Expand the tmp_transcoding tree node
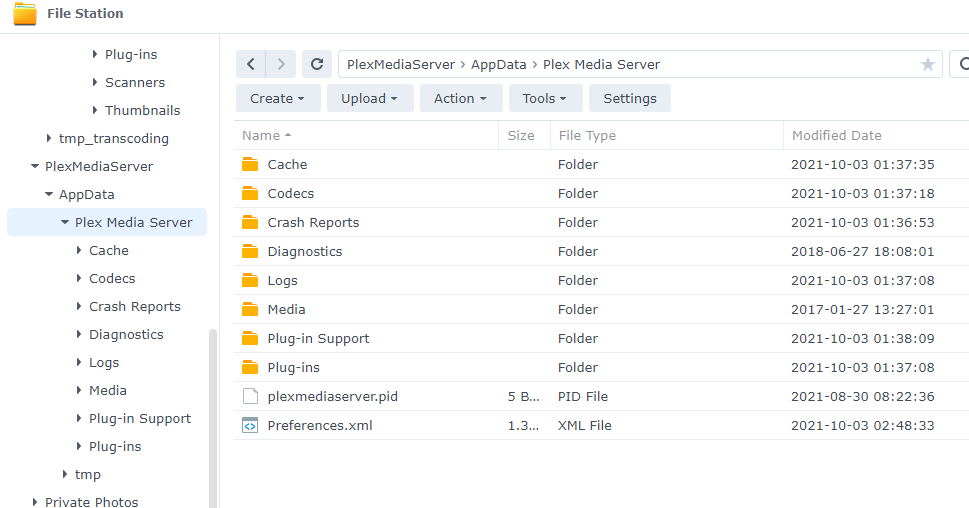 click(x=49, y=138)
